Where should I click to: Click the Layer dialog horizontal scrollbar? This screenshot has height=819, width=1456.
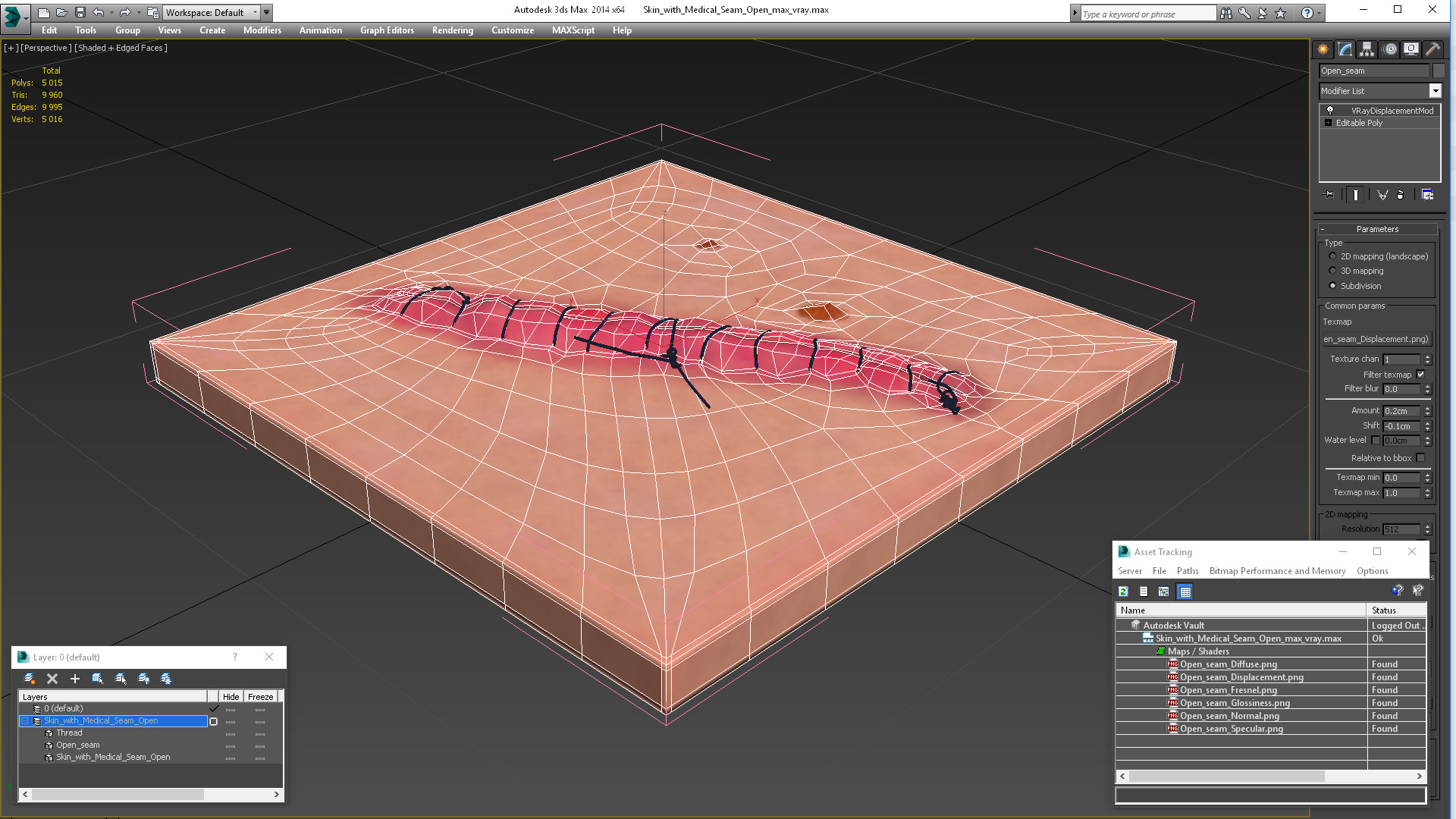pos(150,794)
